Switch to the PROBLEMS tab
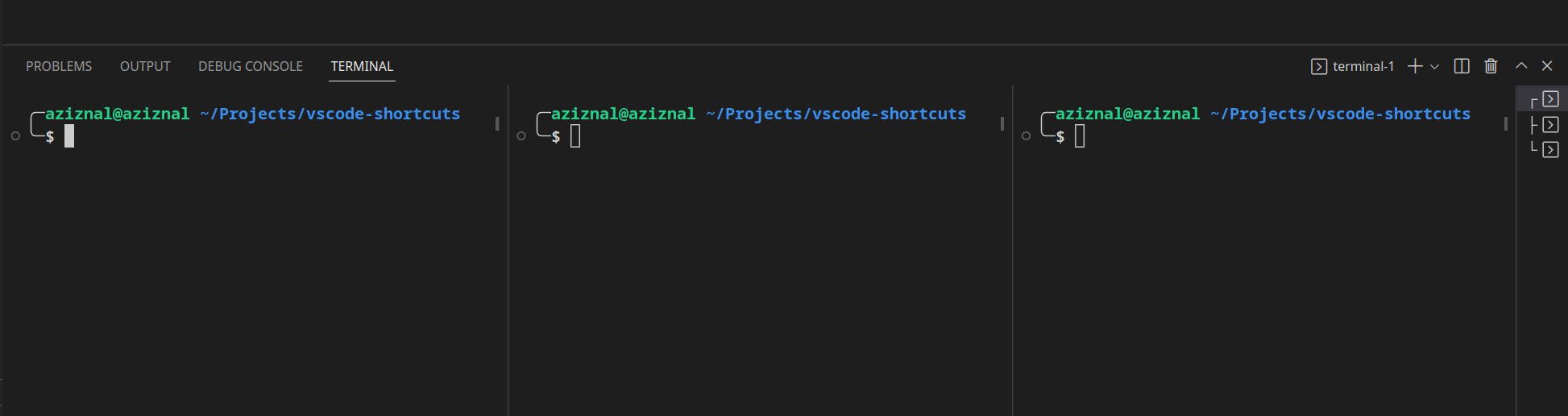This screenshot has width=1568, height=416. pos(59,66)
